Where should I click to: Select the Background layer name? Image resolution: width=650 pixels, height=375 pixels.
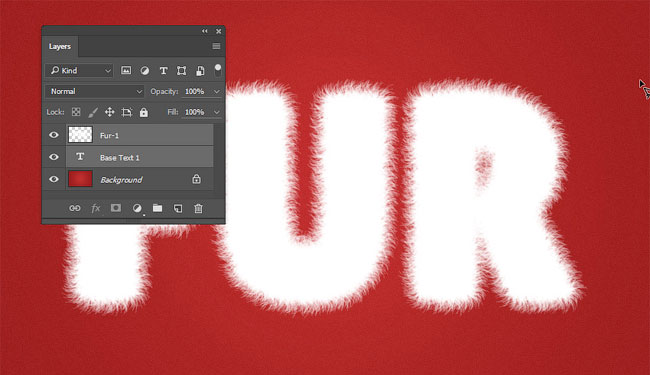click(x=121, y=180)
